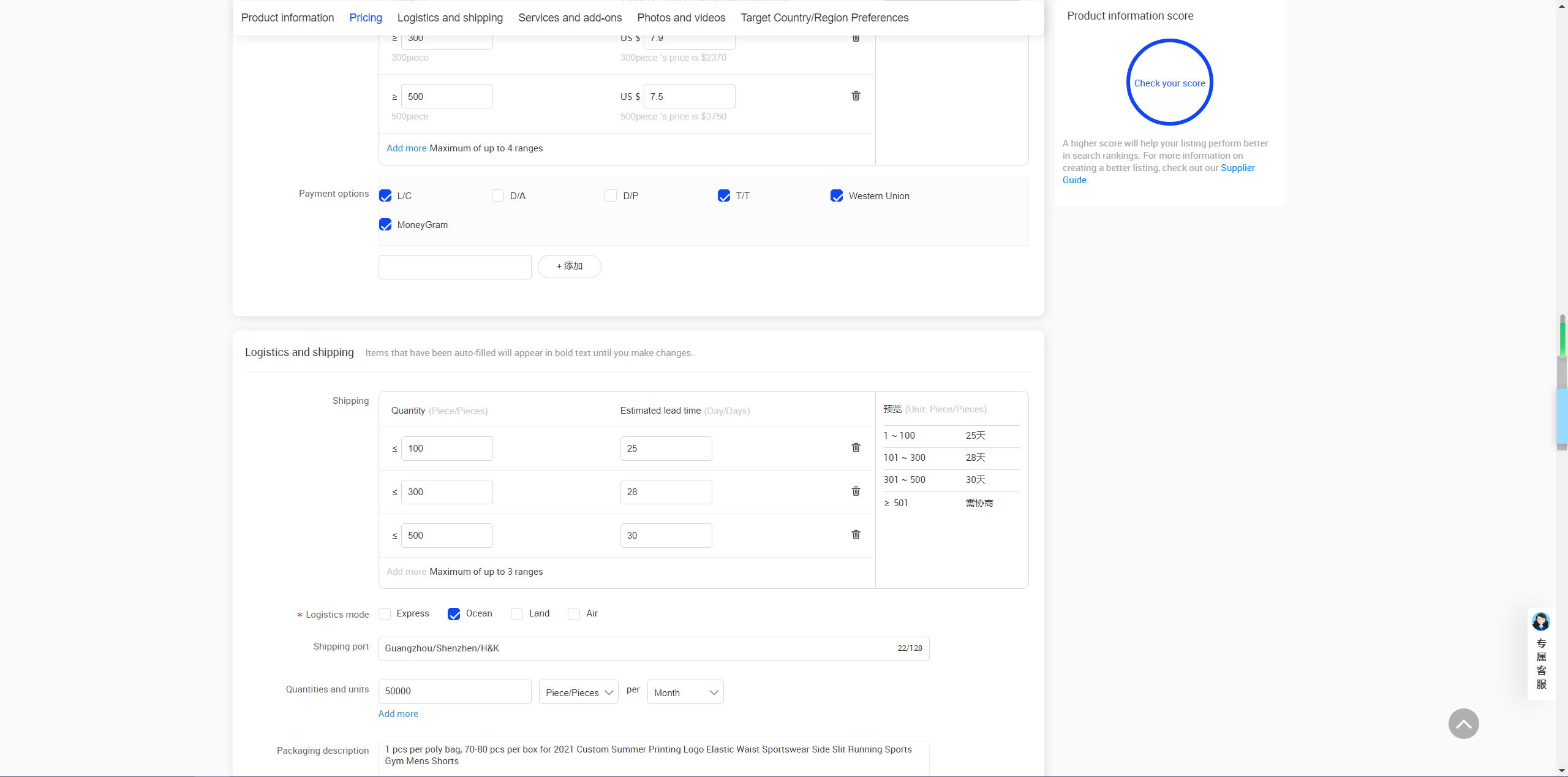Remove the 500 quantity lead time row
1568x777 pixels.
click(856, 535)
